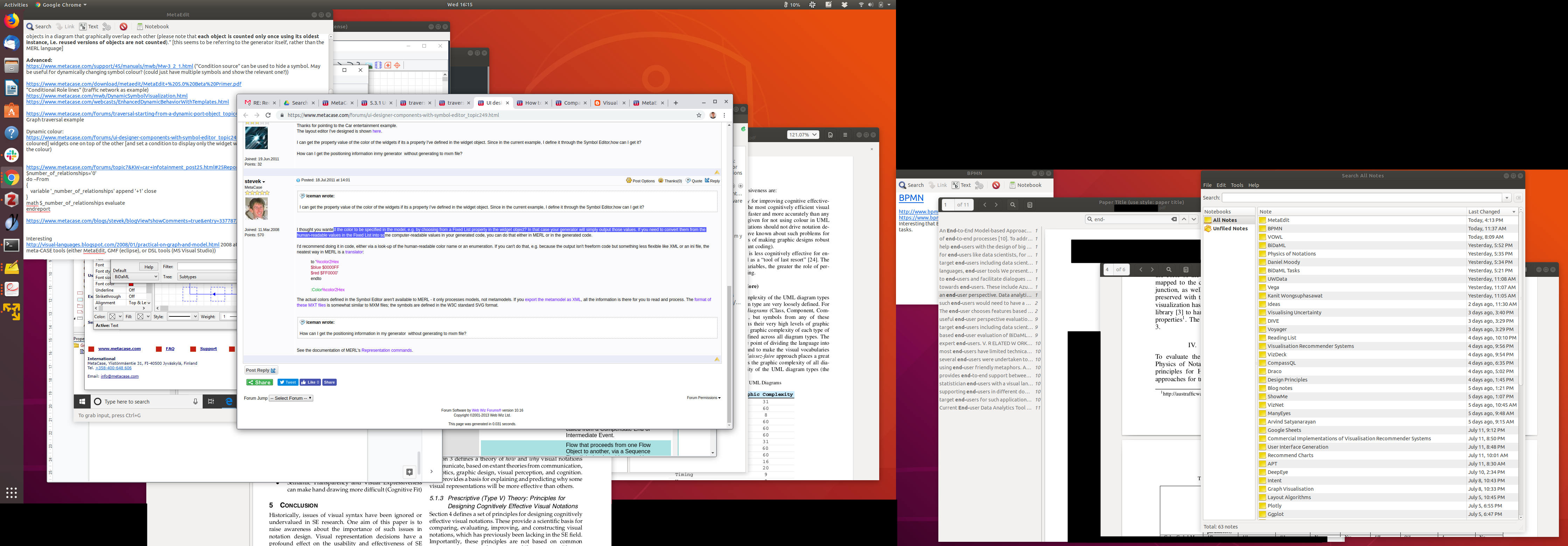
Task: Toggle find sidebar in 11-page PDF viewer
Action: click(x=1013, y=205)
